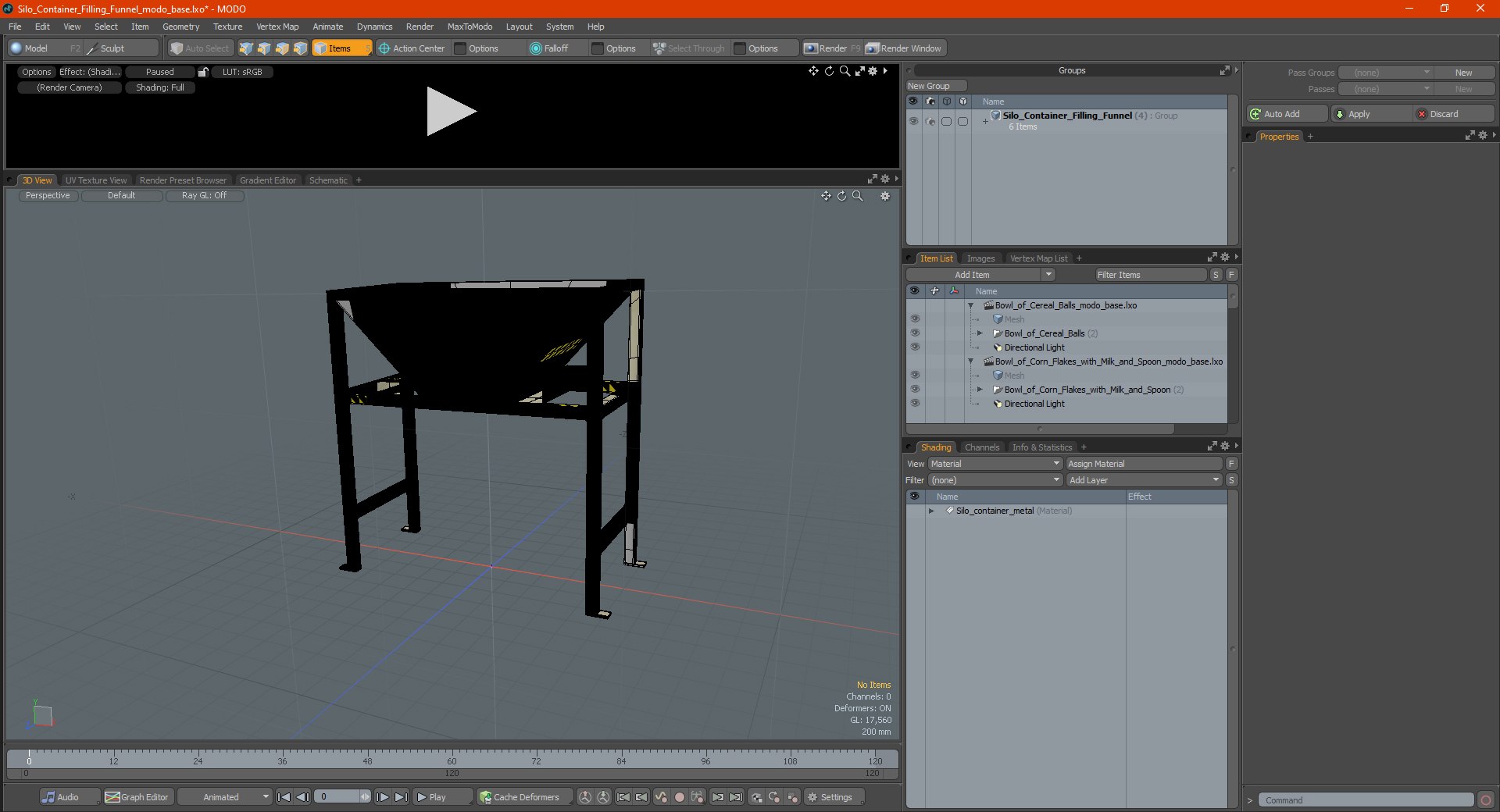Viewport: 1500px width, 812px height.
Task: Click New Group button
Action: [x=936, y=86]
